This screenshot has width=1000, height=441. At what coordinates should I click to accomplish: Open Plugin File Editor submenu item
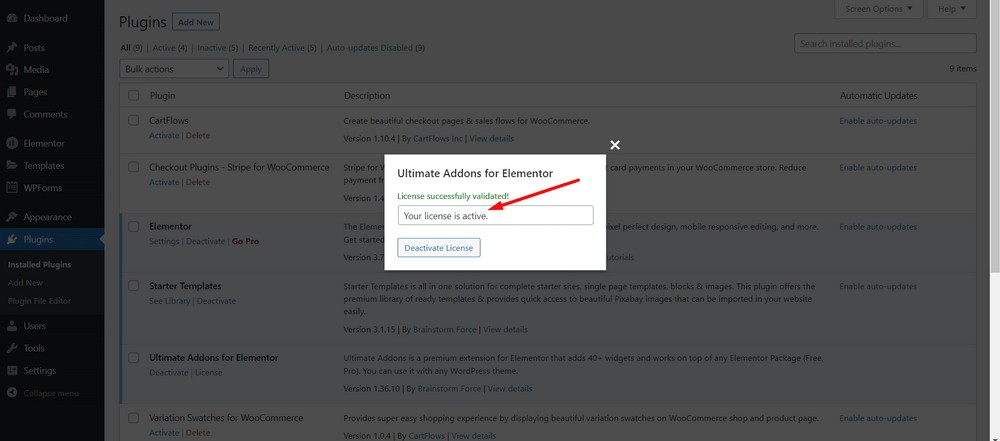40,301
